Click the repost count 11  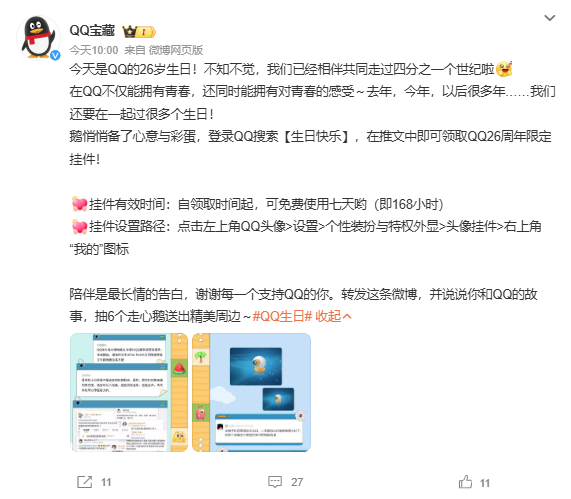(106, 482)
